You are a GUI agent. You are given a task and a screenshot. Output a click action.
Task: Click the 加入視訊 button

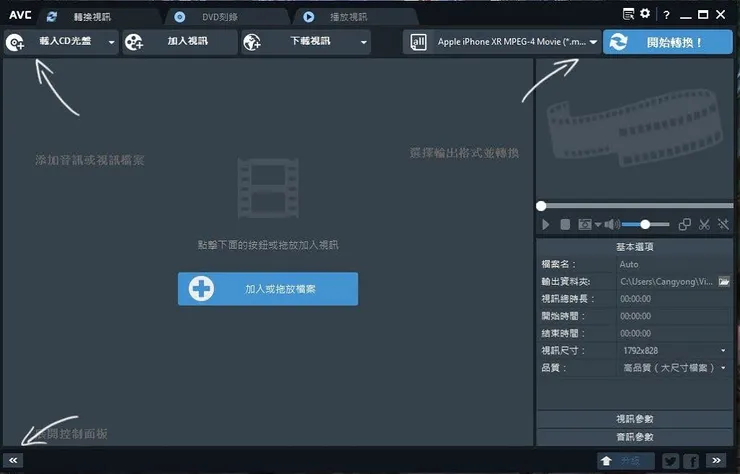tap(180, 42)
